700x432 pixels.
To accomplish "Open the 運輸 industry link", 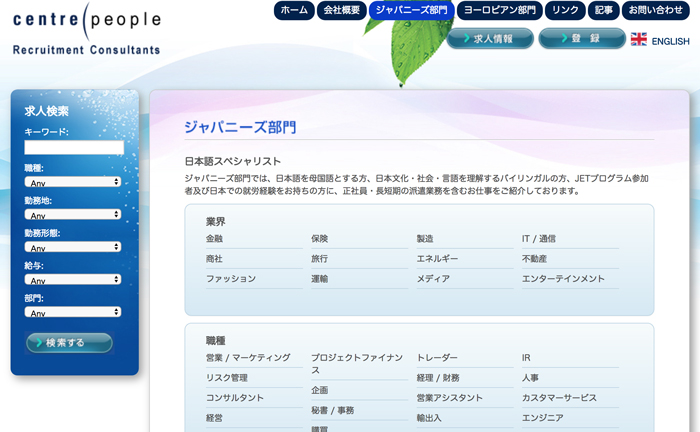I will (320, 279).
